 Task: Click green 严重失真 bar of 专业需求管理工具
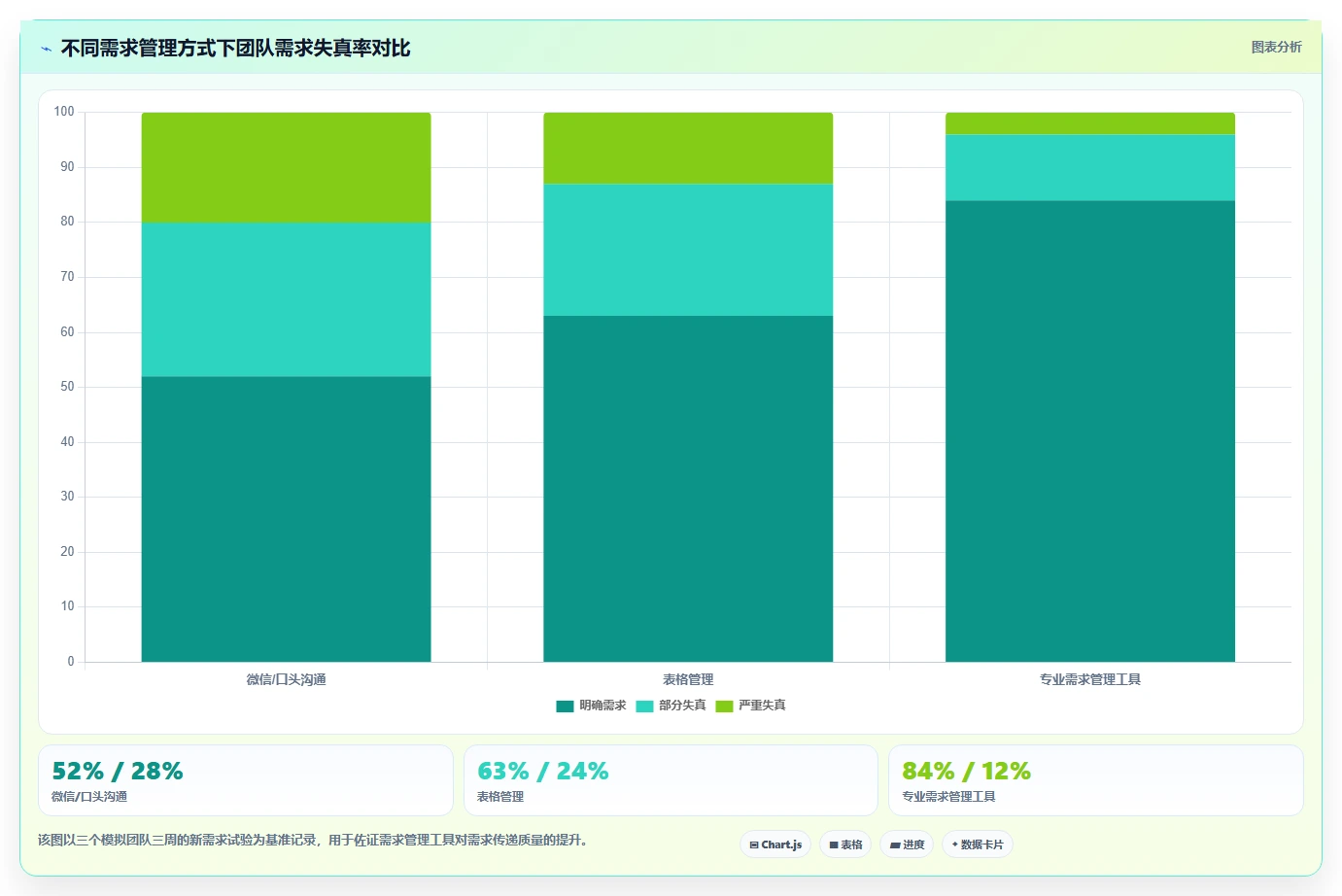click(1090, 123)
